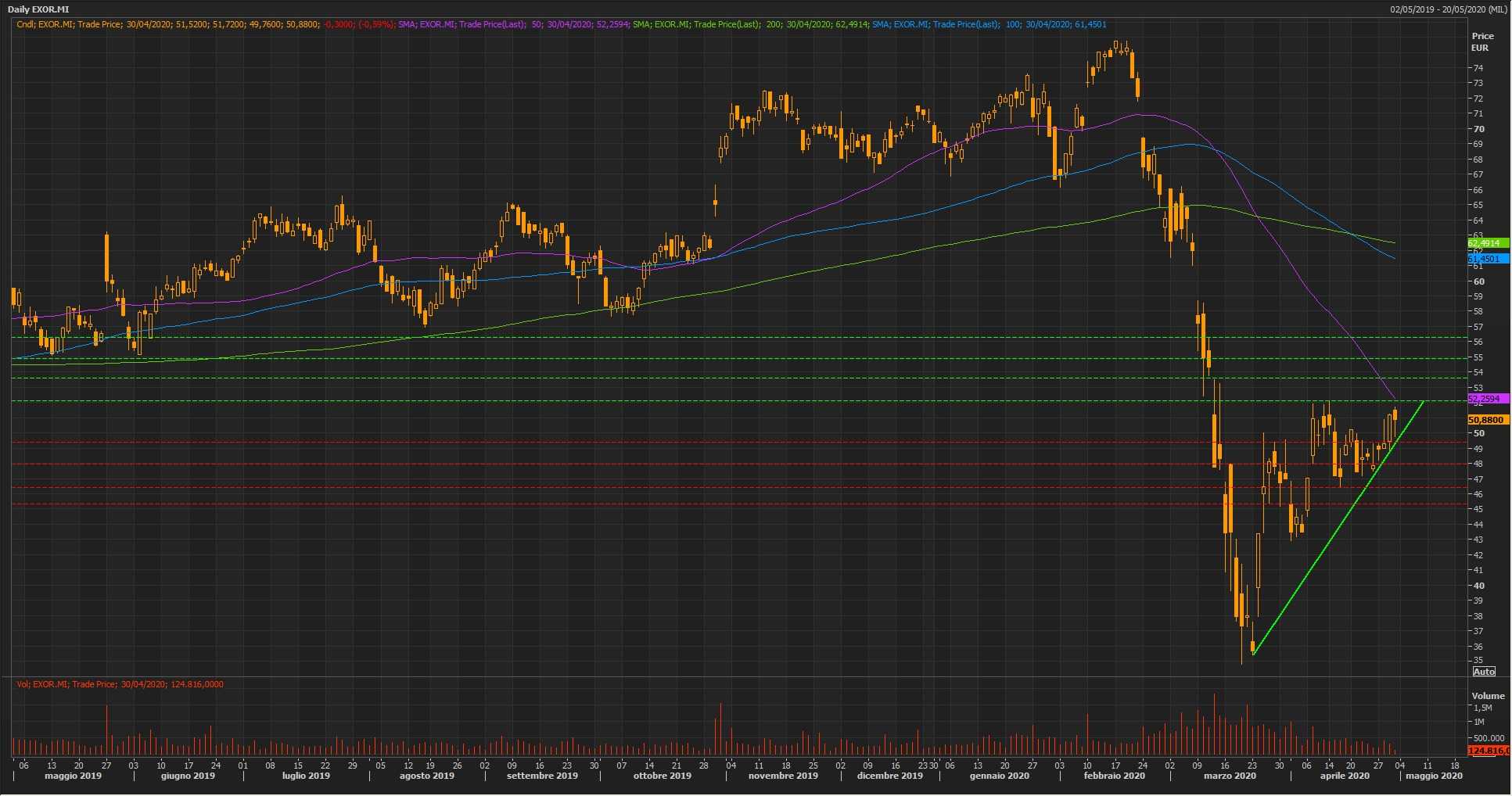The width and height of the screenshot is (1512, 796).
Task: Select the blue SMA 100 legend entry
Action: [x=989, y=24]
